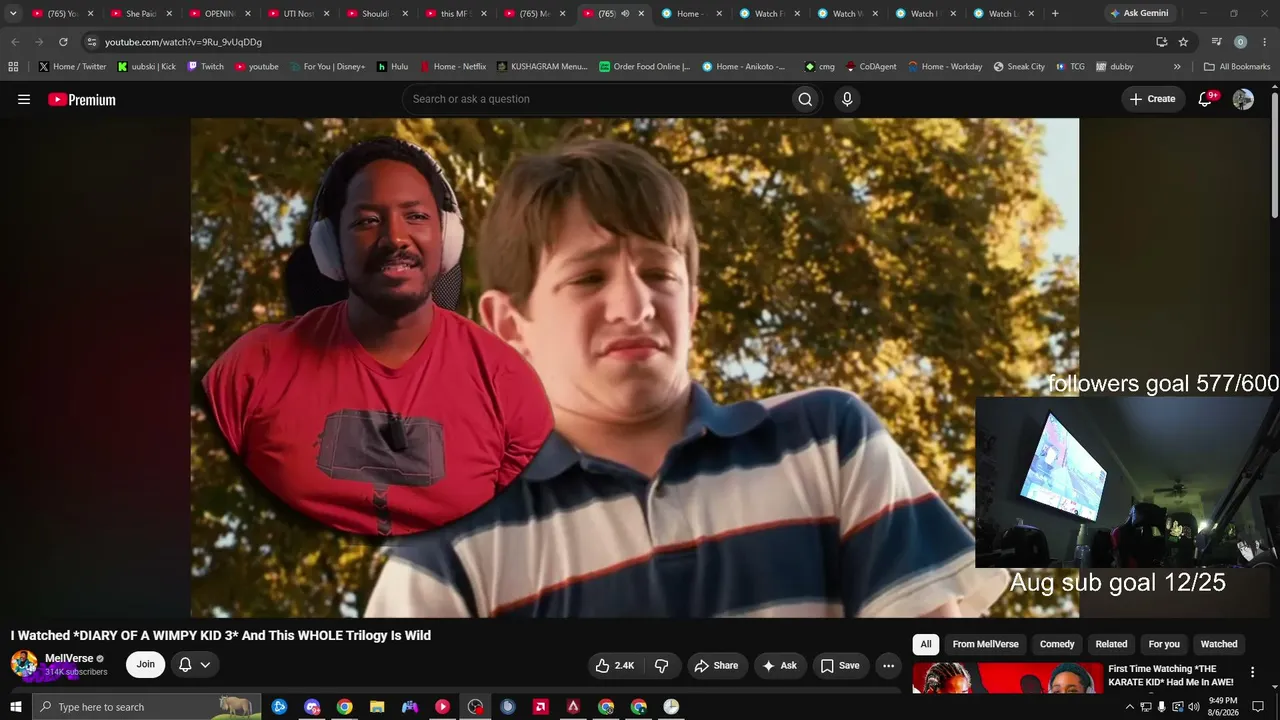Select the All filter chip
The image size is (1280, 720).
click(926, 644)
